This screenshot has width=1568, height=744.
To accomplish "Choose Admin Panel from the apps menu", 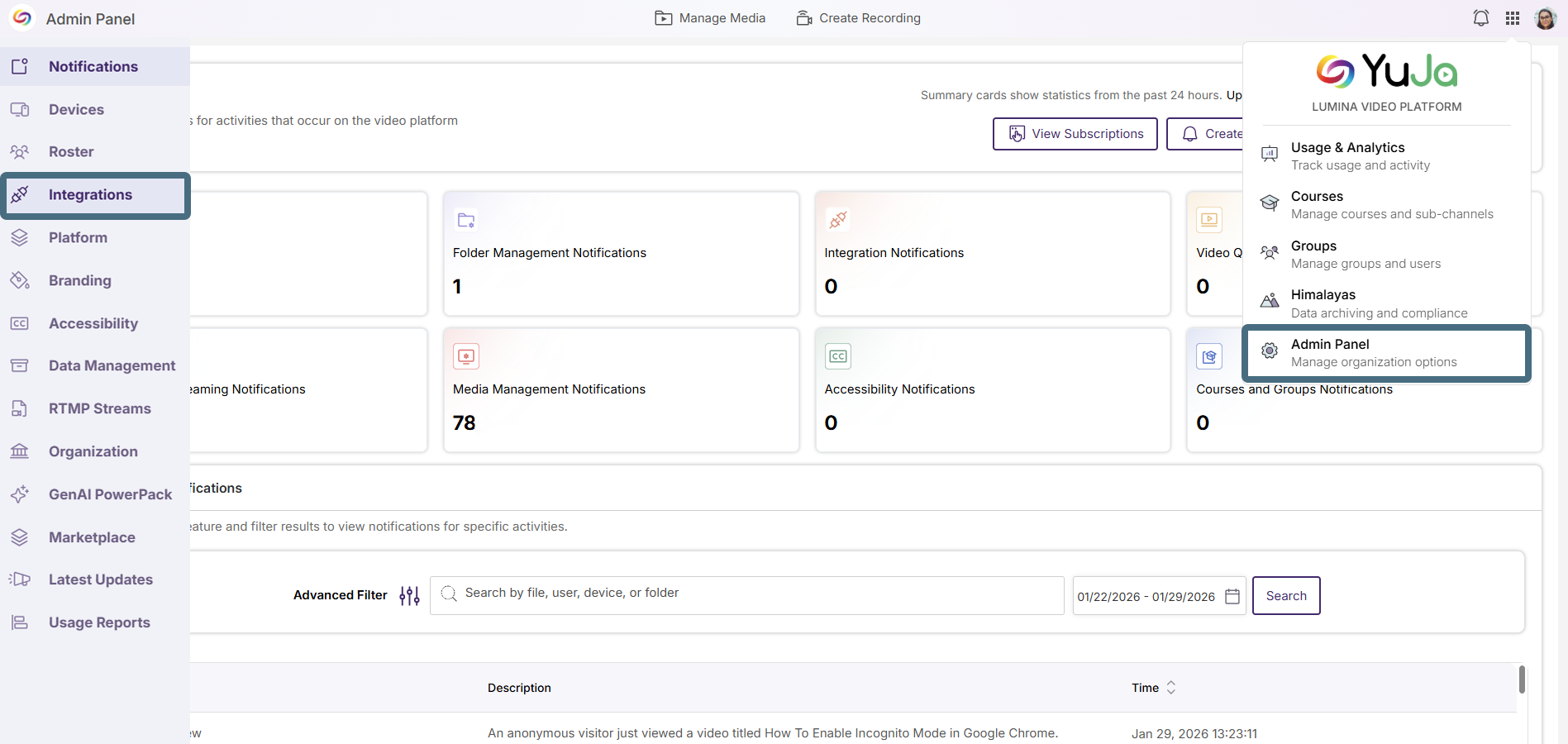I will coord(1386,353).
